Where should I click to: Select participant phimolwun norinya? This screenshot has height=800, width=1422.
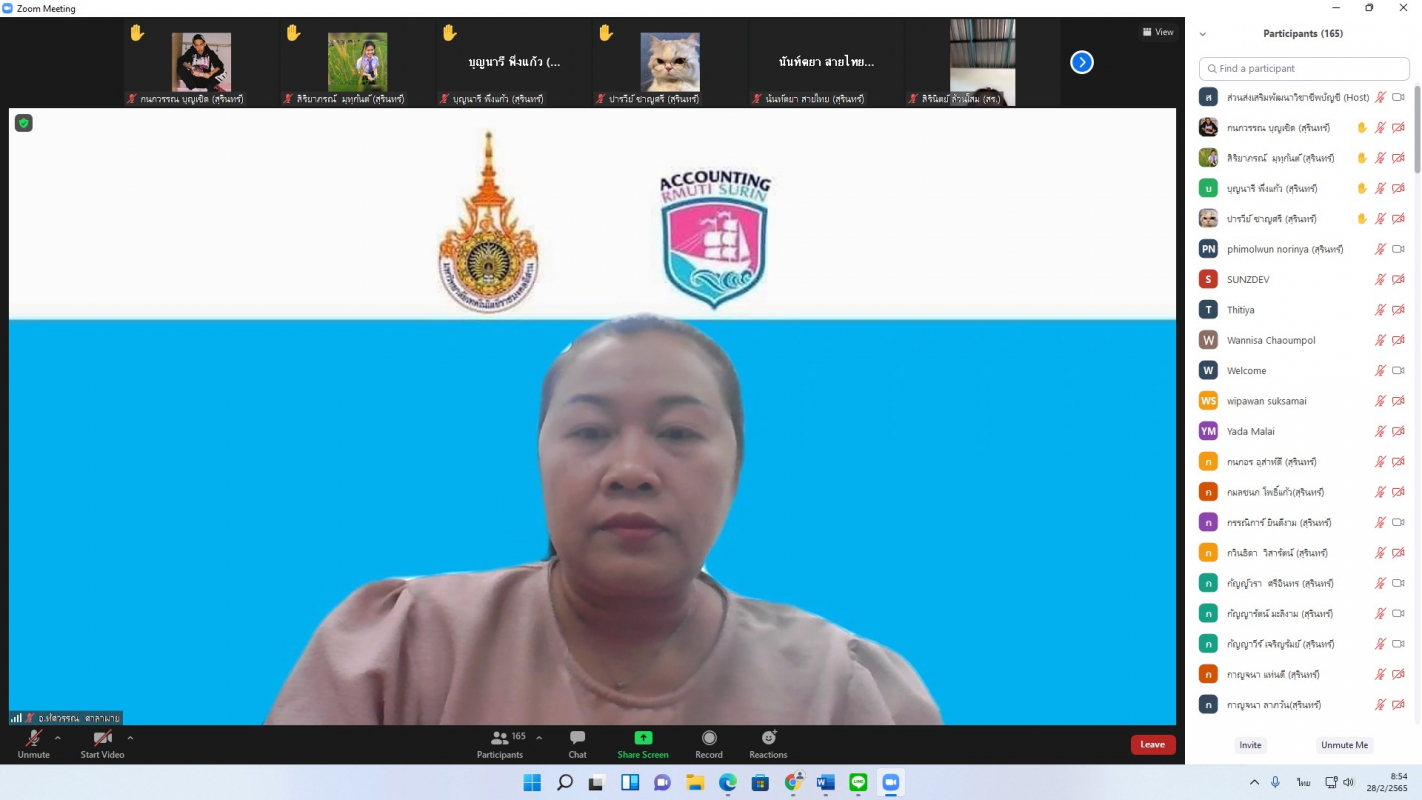coord(1302,249)
